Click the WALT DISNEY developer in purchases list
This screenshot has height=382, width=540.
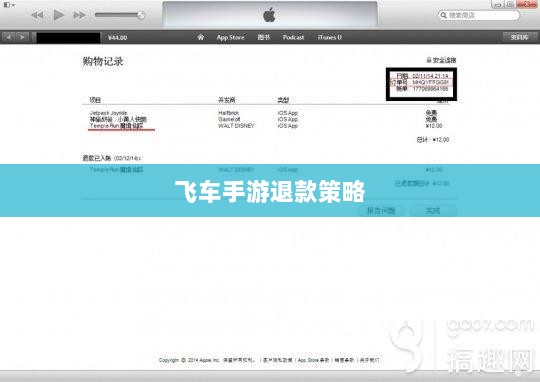tap(236, 126)
